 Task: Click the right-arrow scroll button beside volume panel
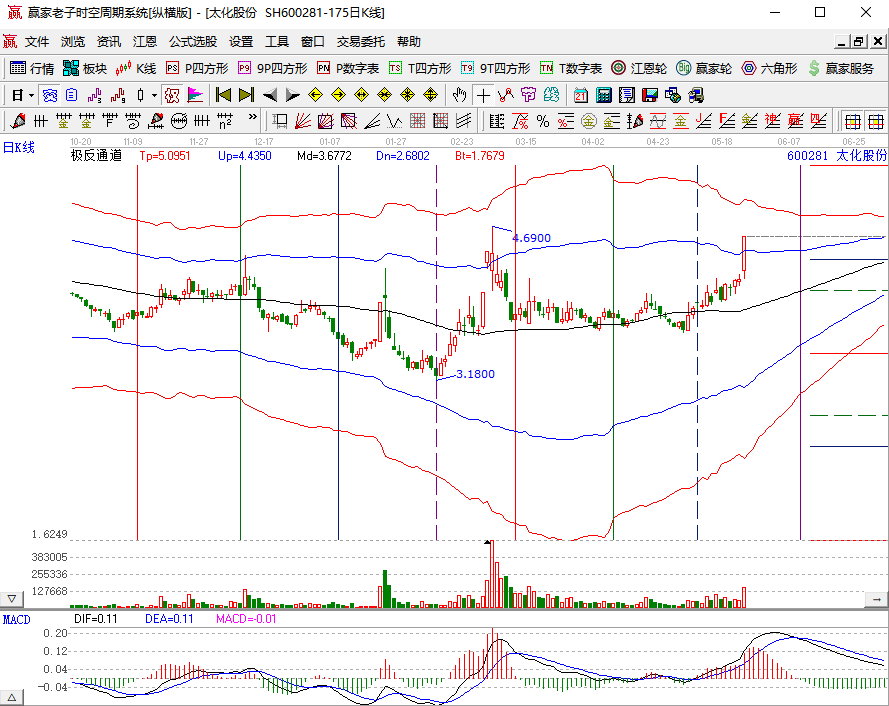coord(876,599)
